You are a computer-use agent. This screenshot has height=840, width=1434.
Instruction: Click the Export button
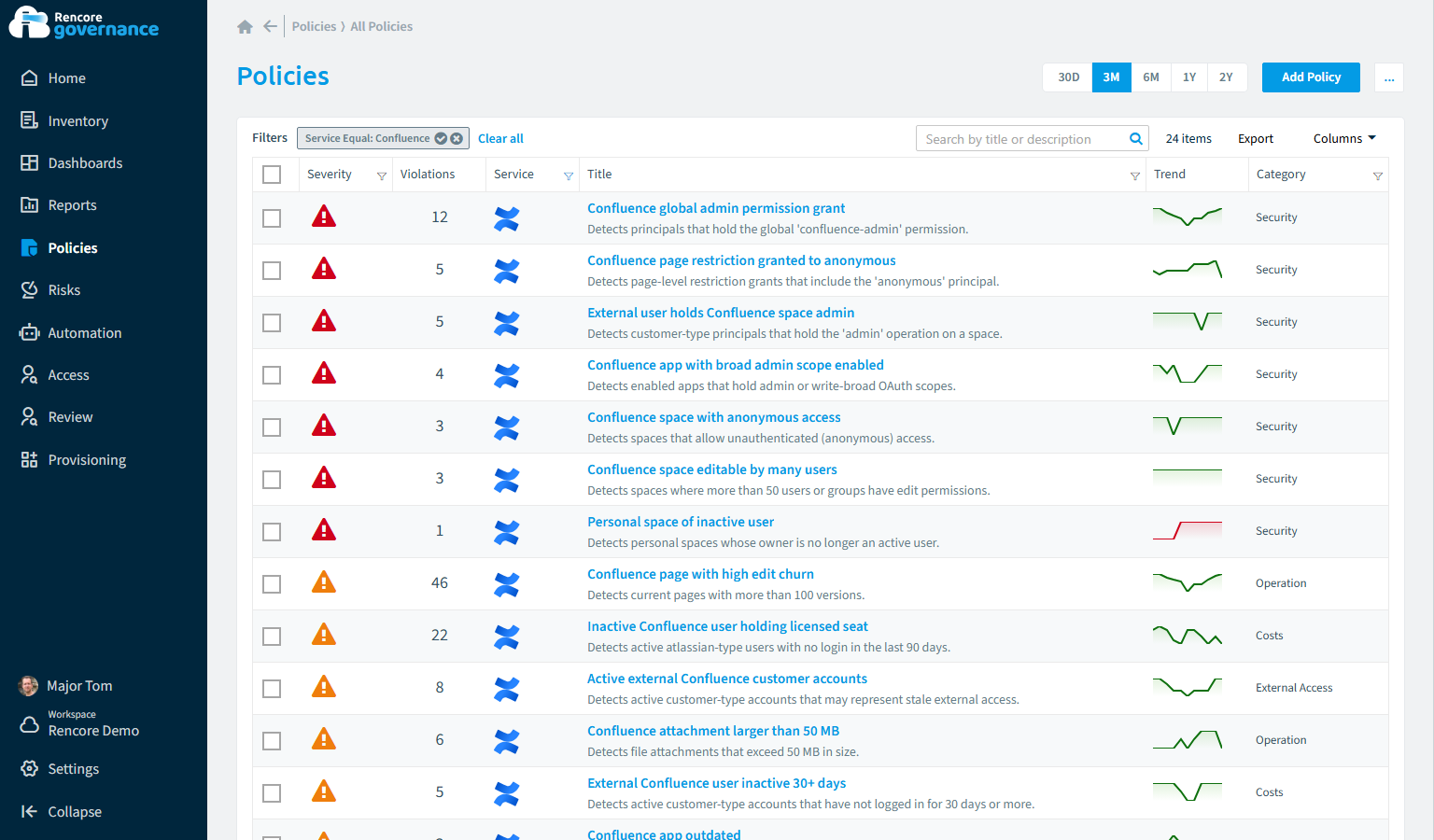tap(1256, 138)
